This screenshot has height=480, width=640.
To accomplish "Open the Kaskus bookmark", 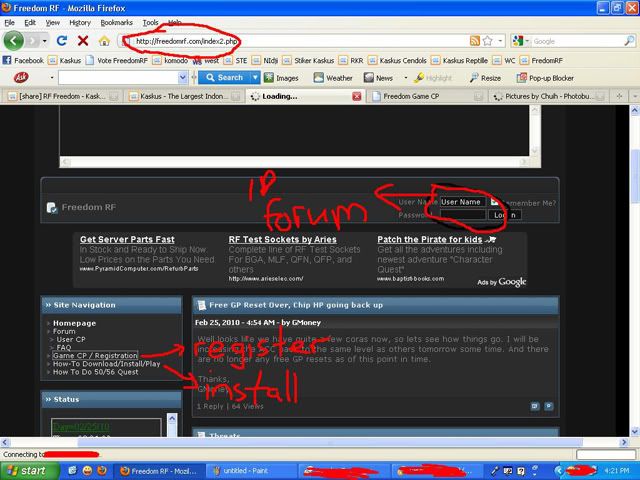I will tap(64, 60).
